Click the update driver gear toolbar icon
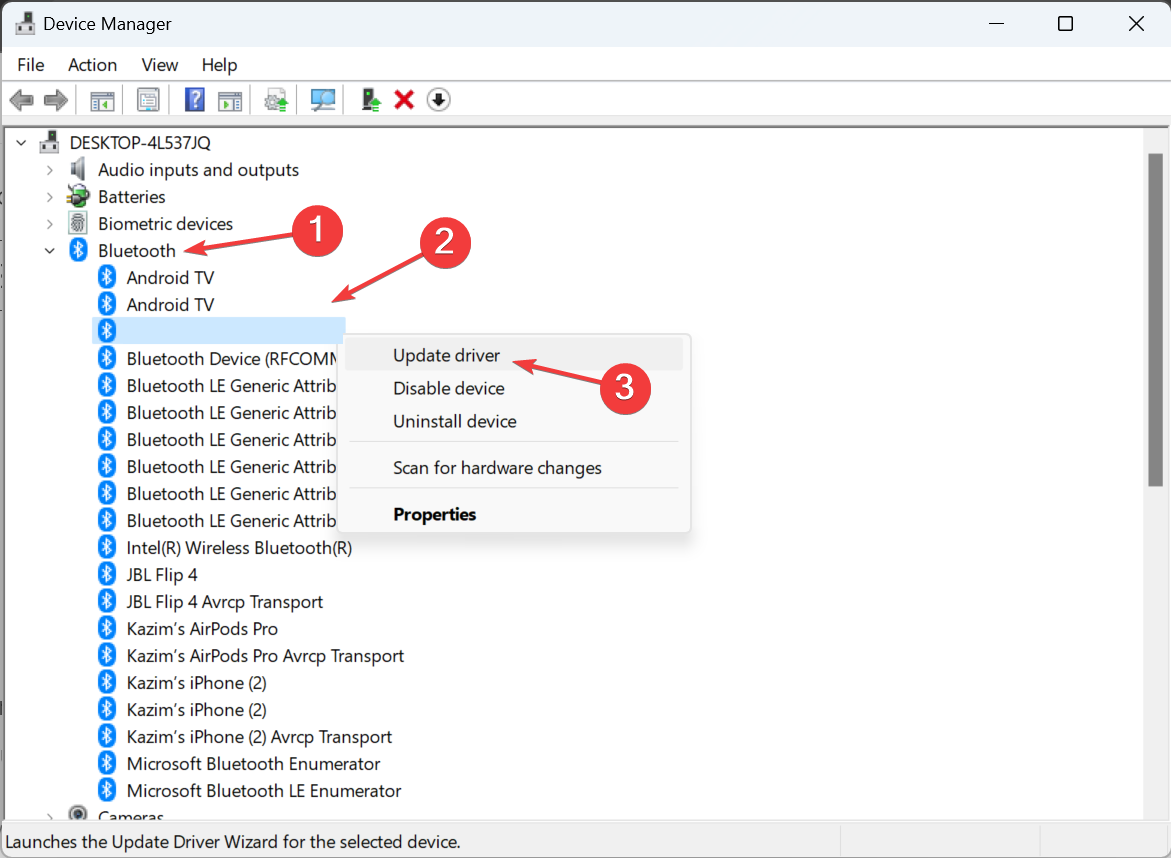 tap(276, 100)
